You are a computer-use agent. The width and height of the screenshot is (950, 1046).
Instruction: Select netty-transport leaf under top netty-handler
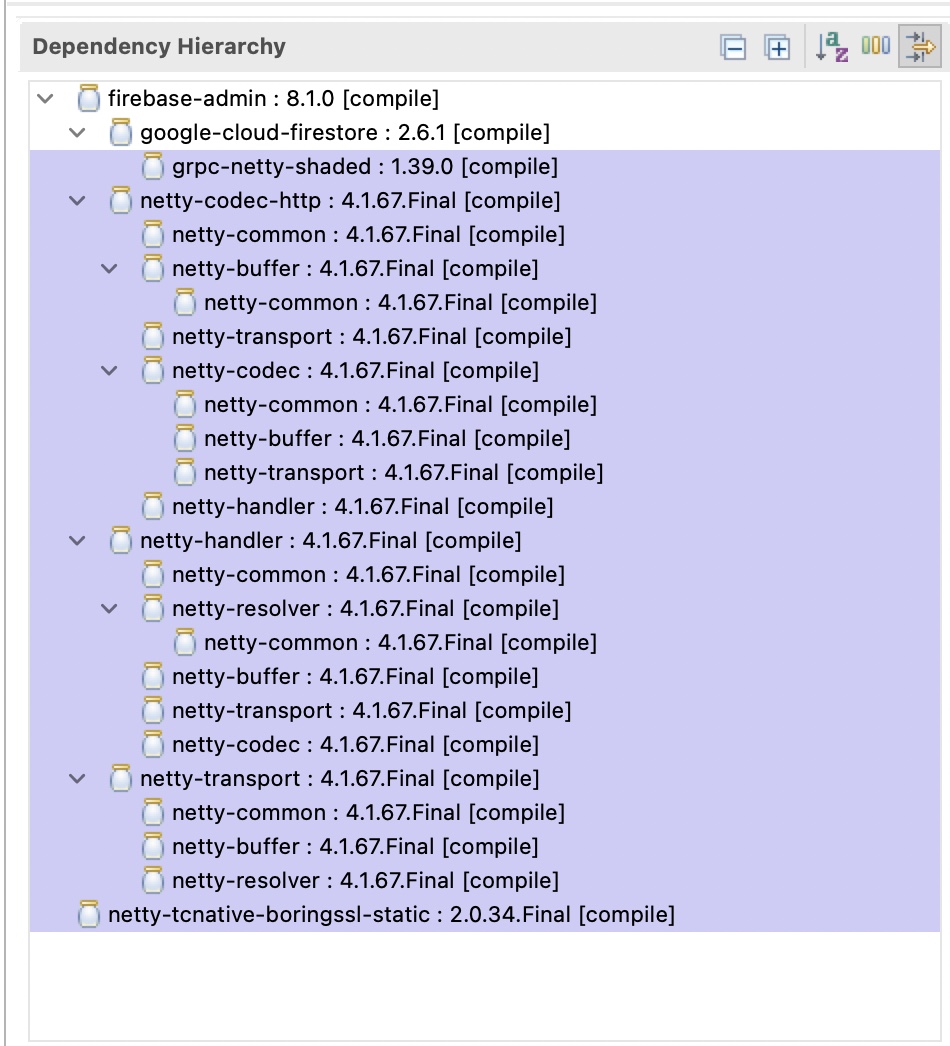pyautogui.click(x=372, y=711)
